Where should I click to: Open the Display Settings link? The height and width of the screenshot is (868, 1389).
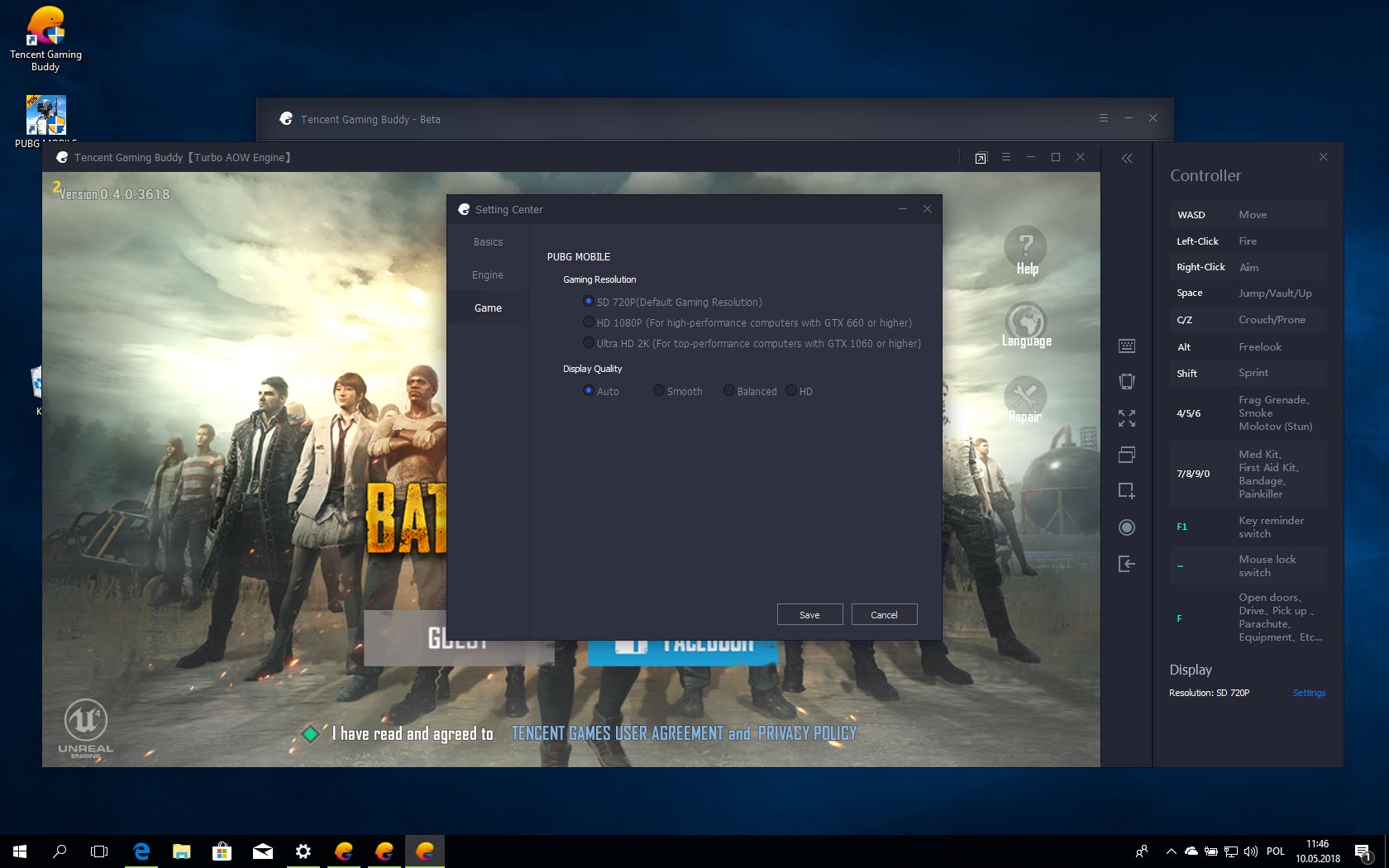(x=1309, y=693)
